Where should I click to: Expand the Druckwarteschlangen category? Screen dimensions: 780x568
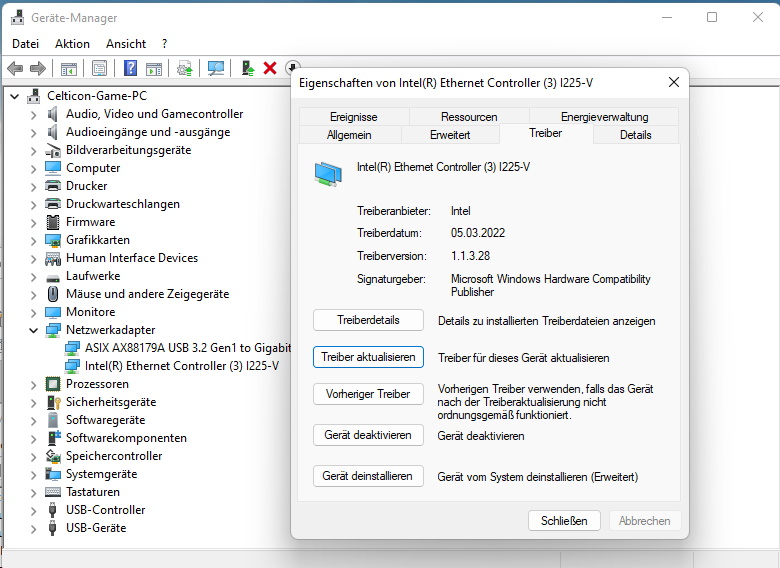pyautogui.click(x=33, y=204)
